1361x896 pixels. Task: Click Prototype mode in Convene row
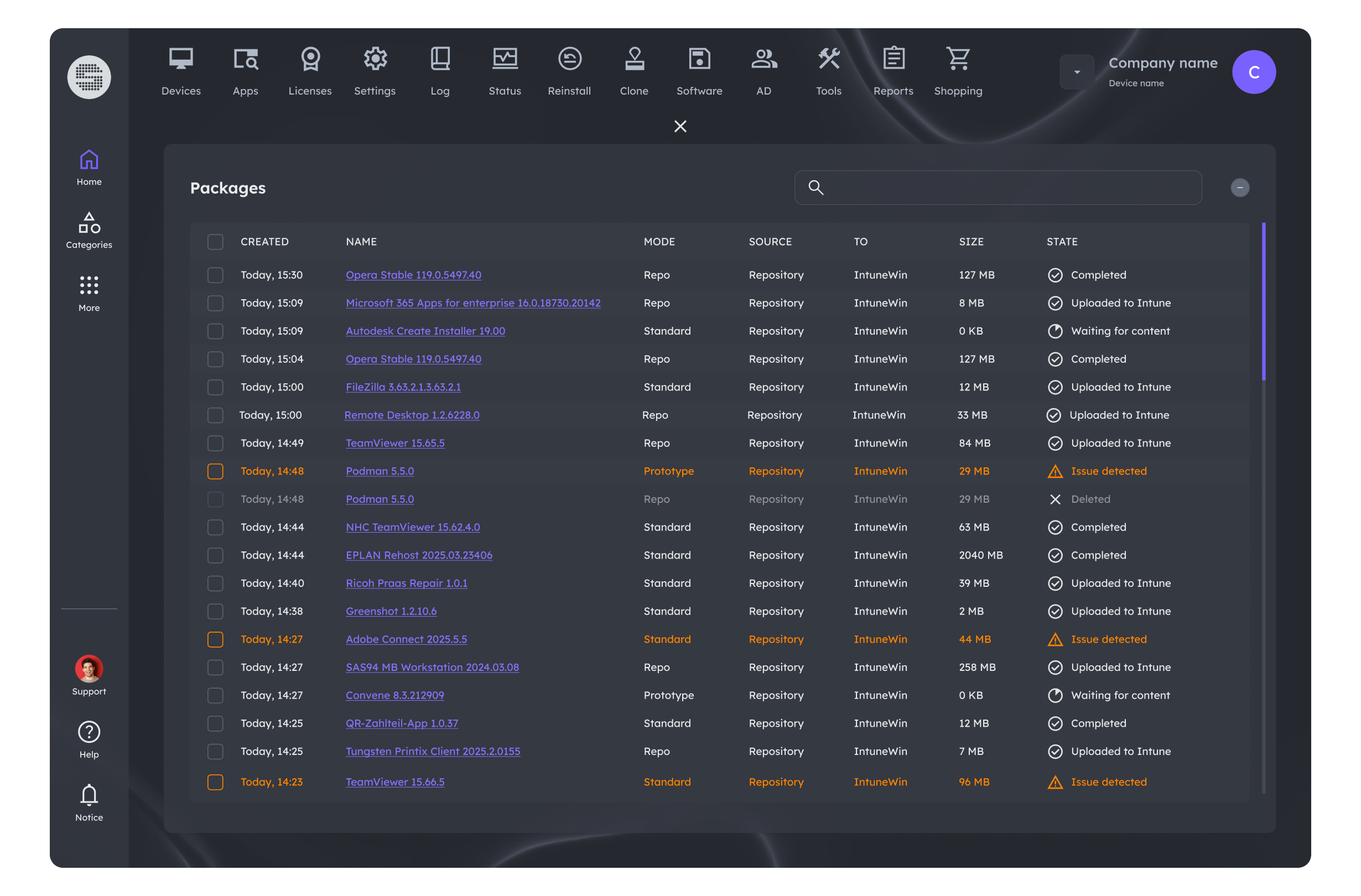click(x=668, y=695)
